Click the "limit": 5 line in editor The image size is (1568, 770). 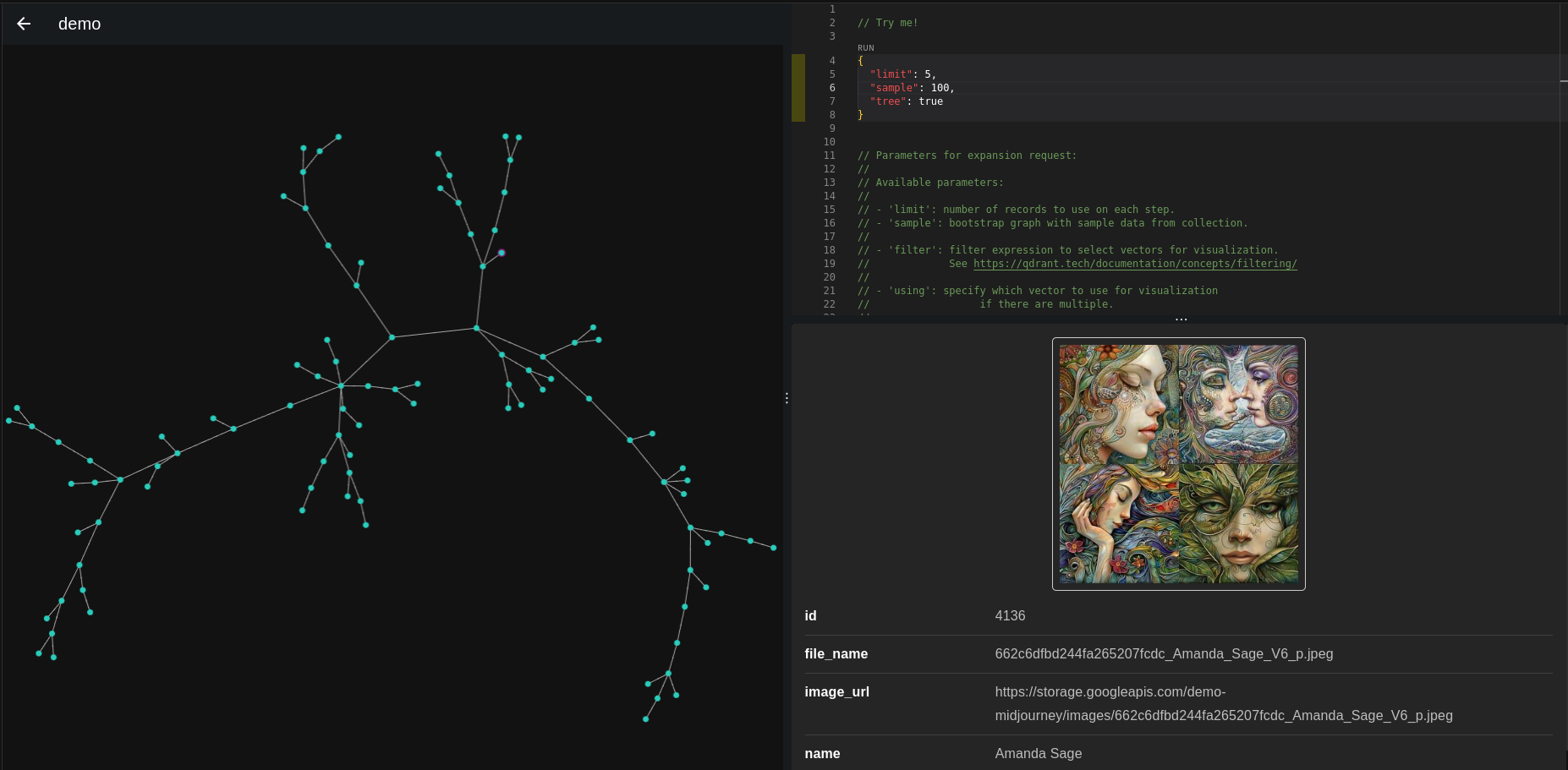click(902, 74)
